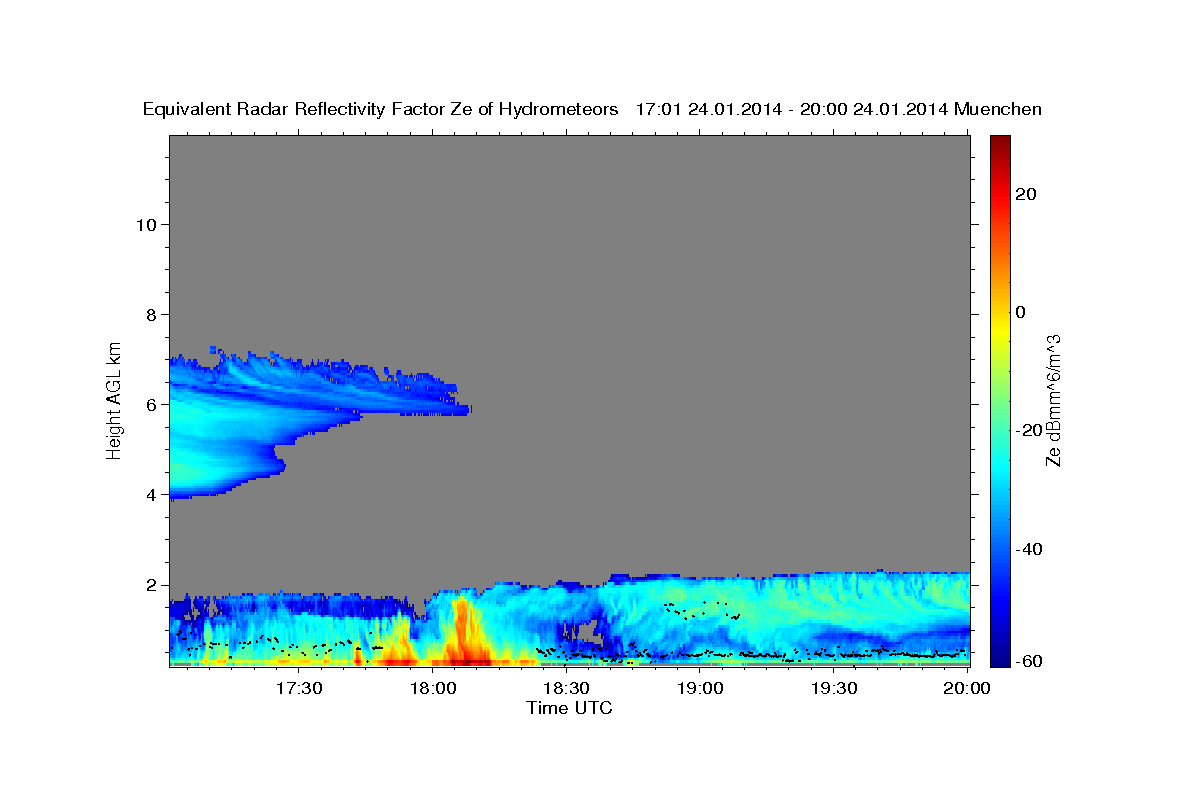
Task: Click the high cloud layer tip near 6 km
Action: click(x=462, y=408)
